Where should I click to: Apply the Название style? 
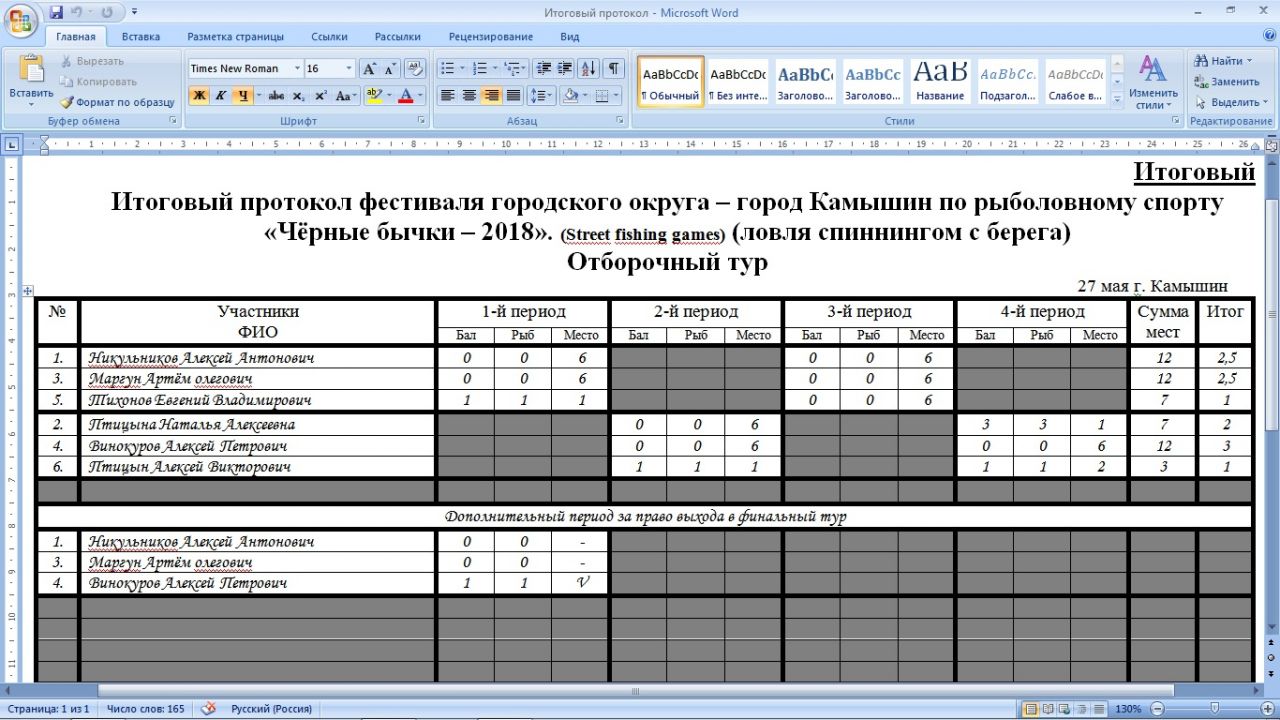940,81
